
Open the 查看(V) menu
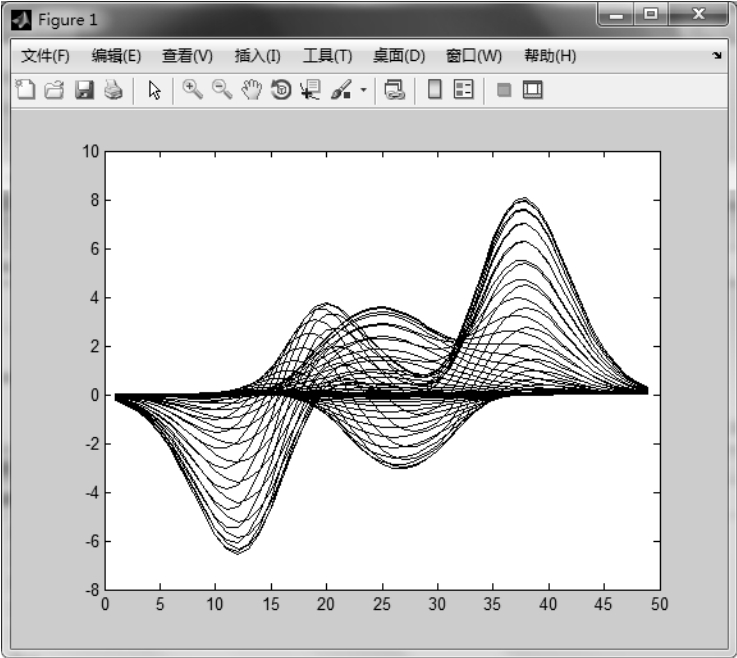coord(187,56)
